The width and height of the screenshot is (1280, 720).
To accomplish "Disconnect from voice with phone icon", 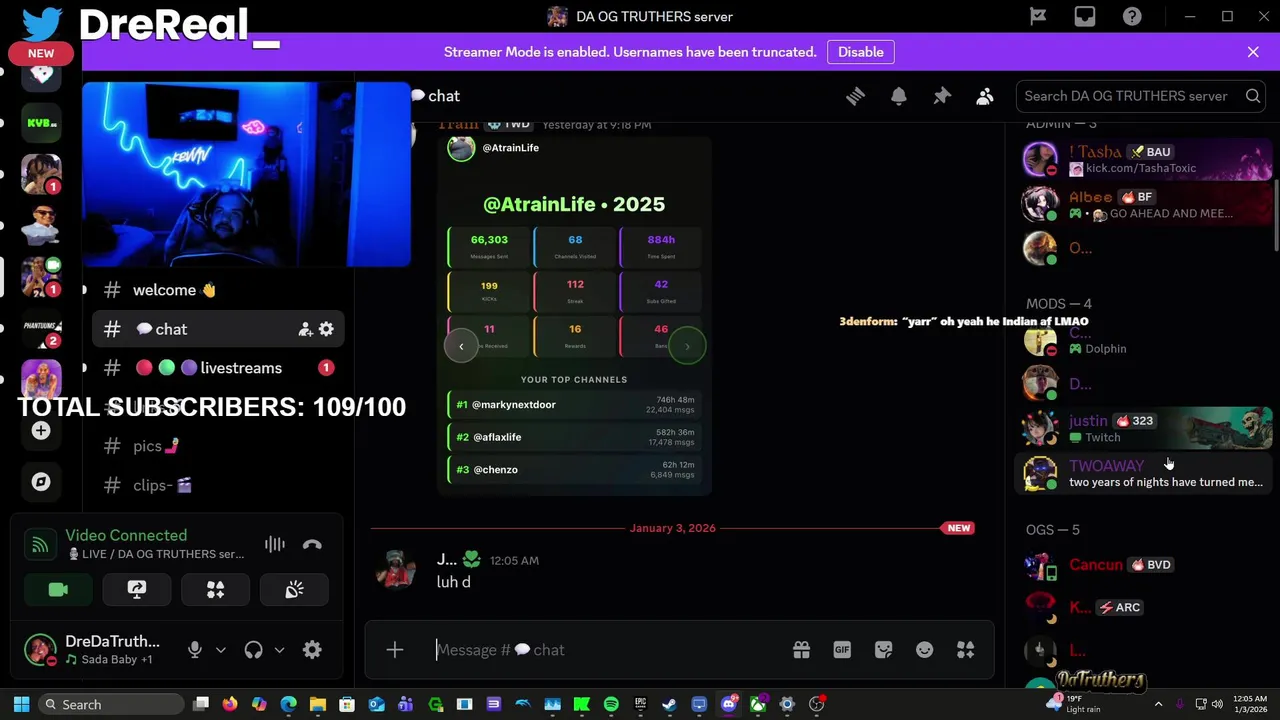I will click(312, 545).
